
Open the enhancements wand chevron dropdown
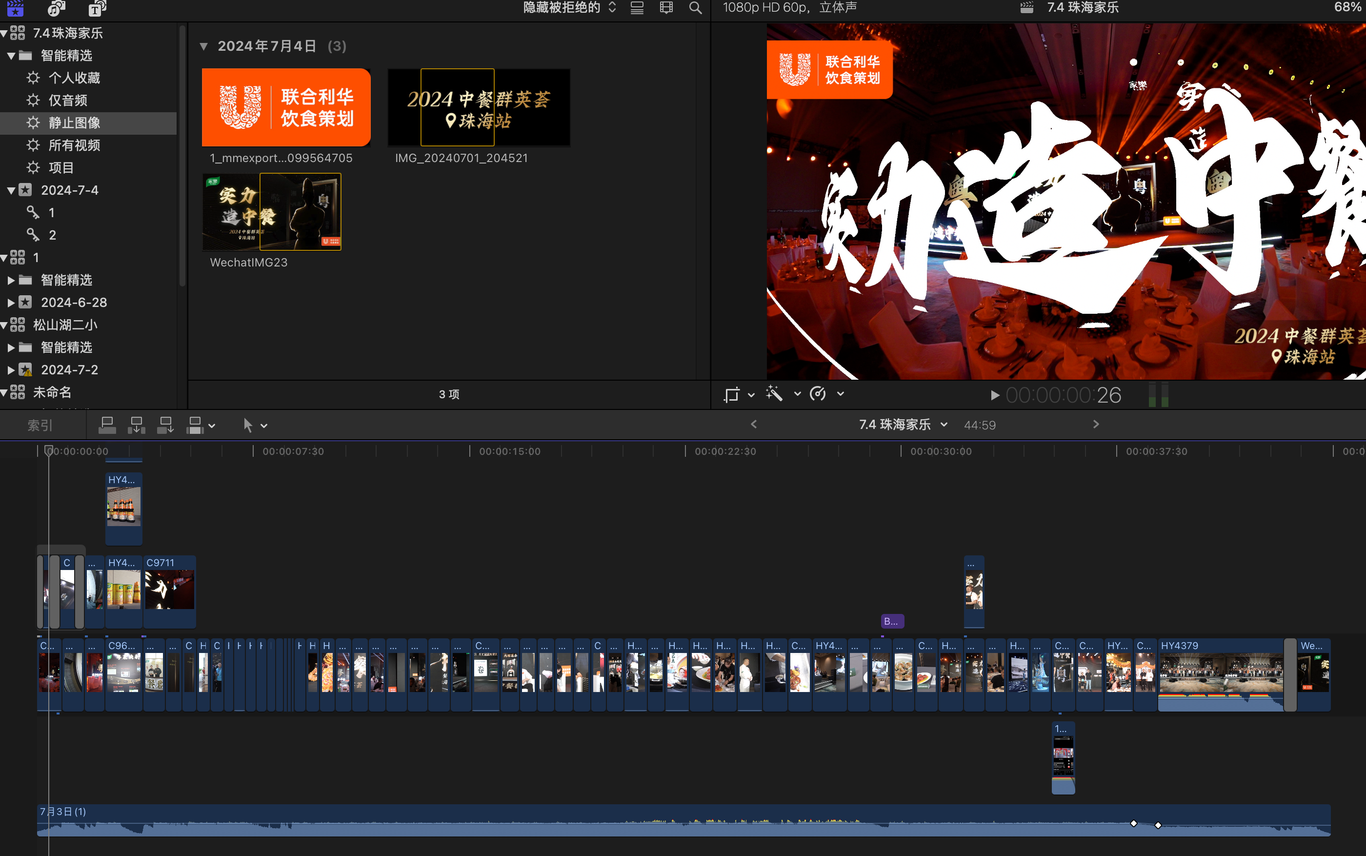[x=797, y=394]
